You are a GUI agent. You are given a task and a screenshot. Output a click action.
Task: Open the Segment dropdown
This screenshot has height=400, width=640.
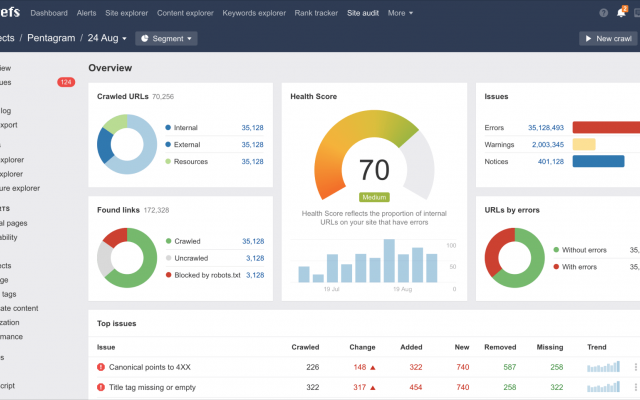(166, 38)
